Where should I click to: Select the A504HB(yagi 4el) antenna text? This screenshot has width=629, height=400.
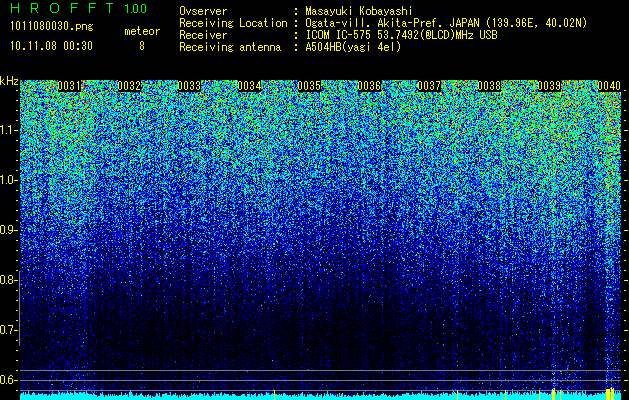coord(353,47)
